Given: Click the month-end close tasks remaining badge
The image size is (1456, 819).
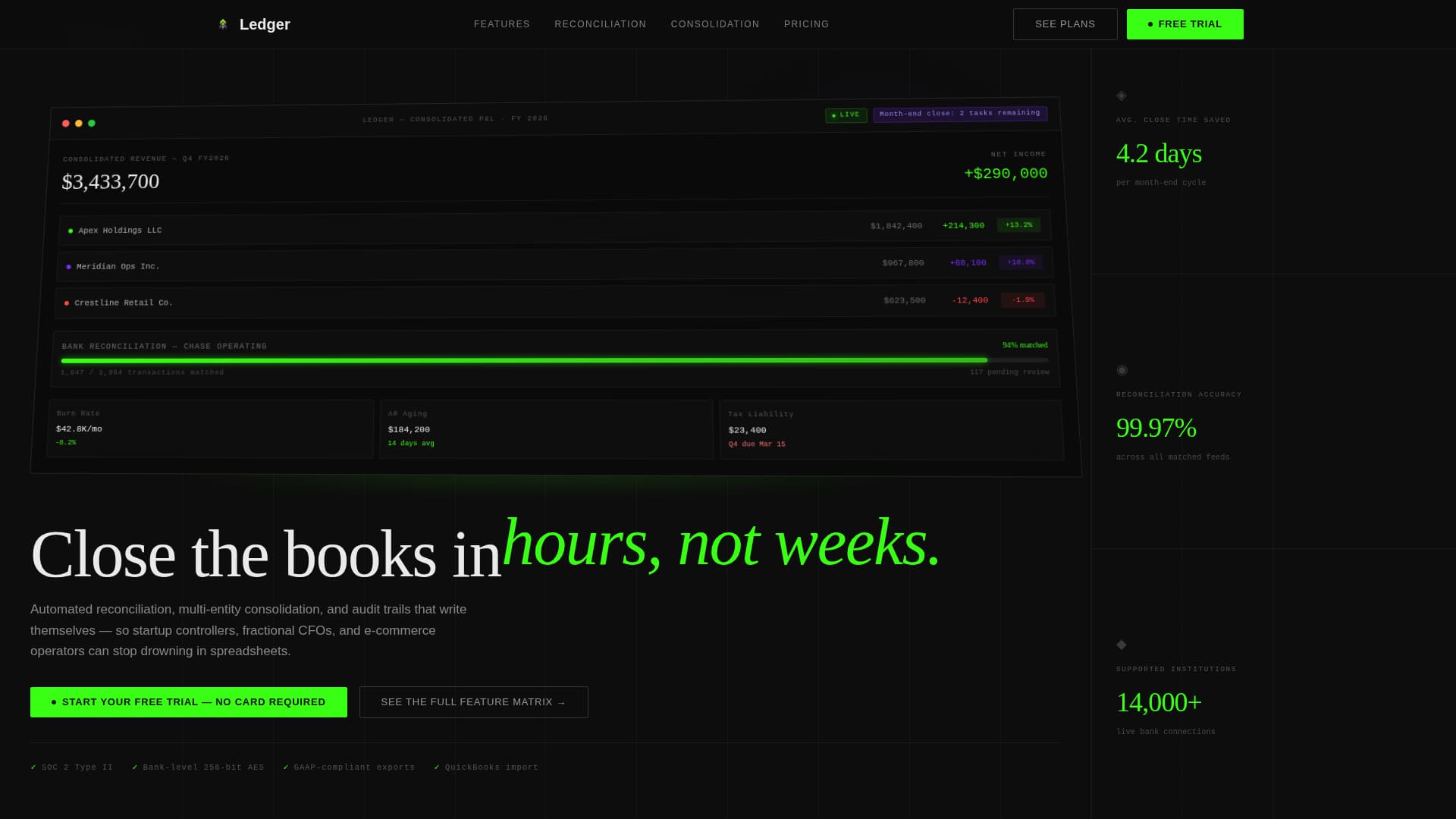Looking at the screenshot, I should pyautogui.click(x=960, y=114).
